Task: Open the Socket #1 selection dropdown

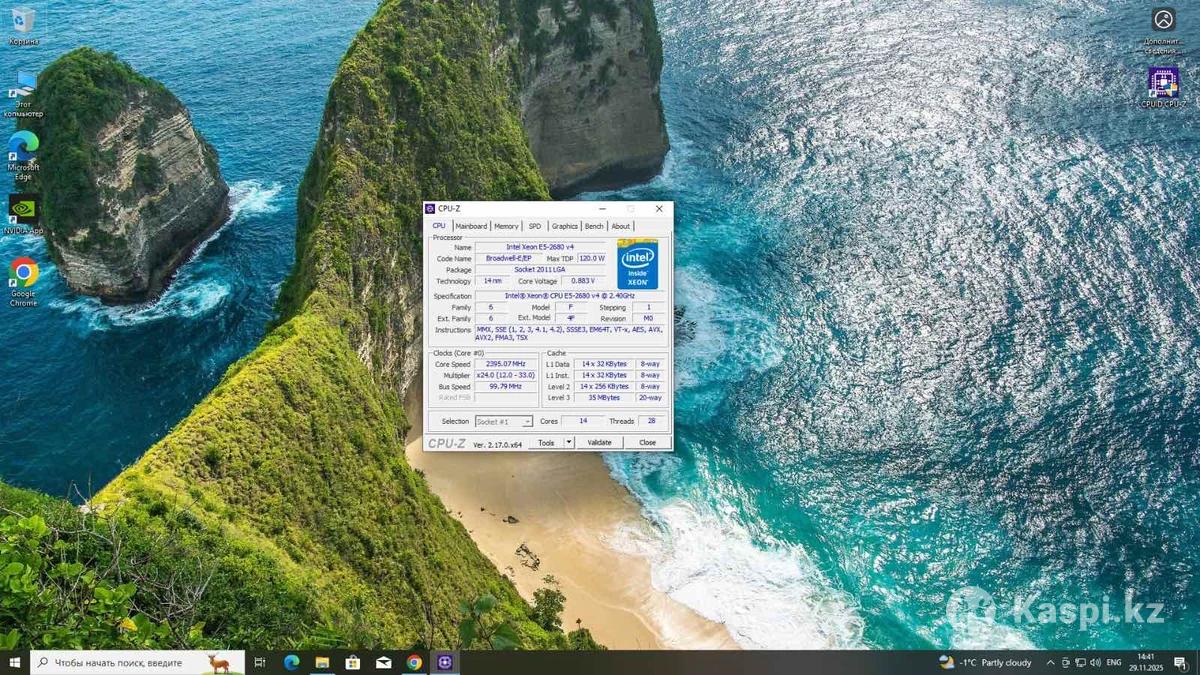Action: pyautogui.click(x=504, y=422)
